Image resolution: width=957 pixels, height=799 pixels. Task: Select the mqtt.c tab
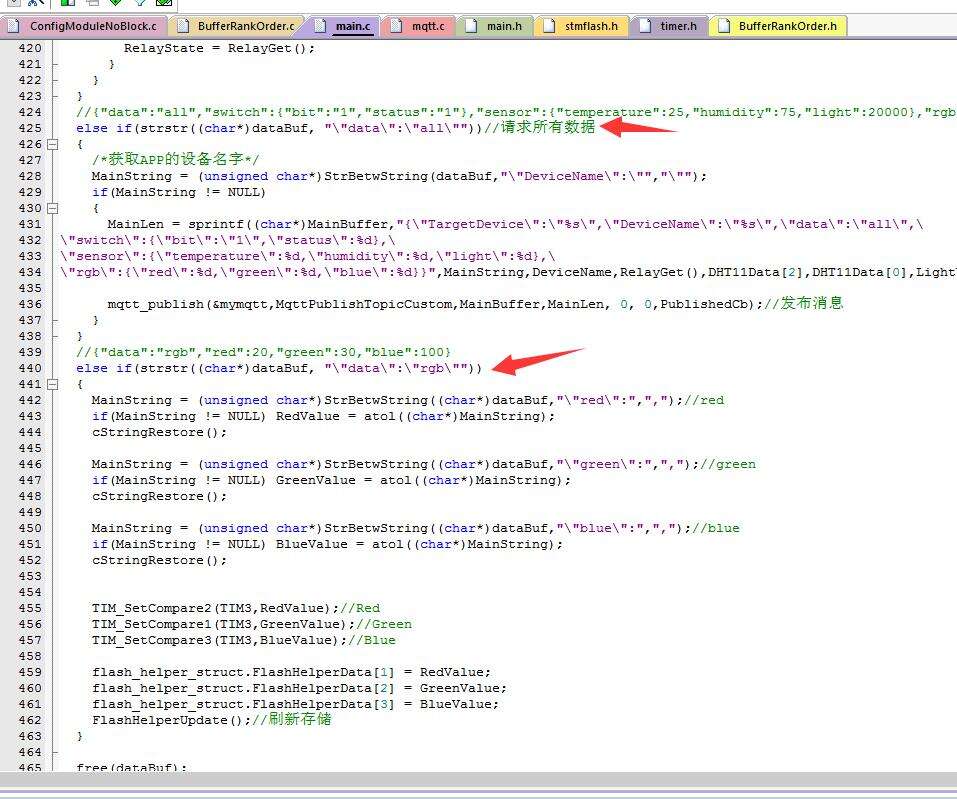point(428,26)
